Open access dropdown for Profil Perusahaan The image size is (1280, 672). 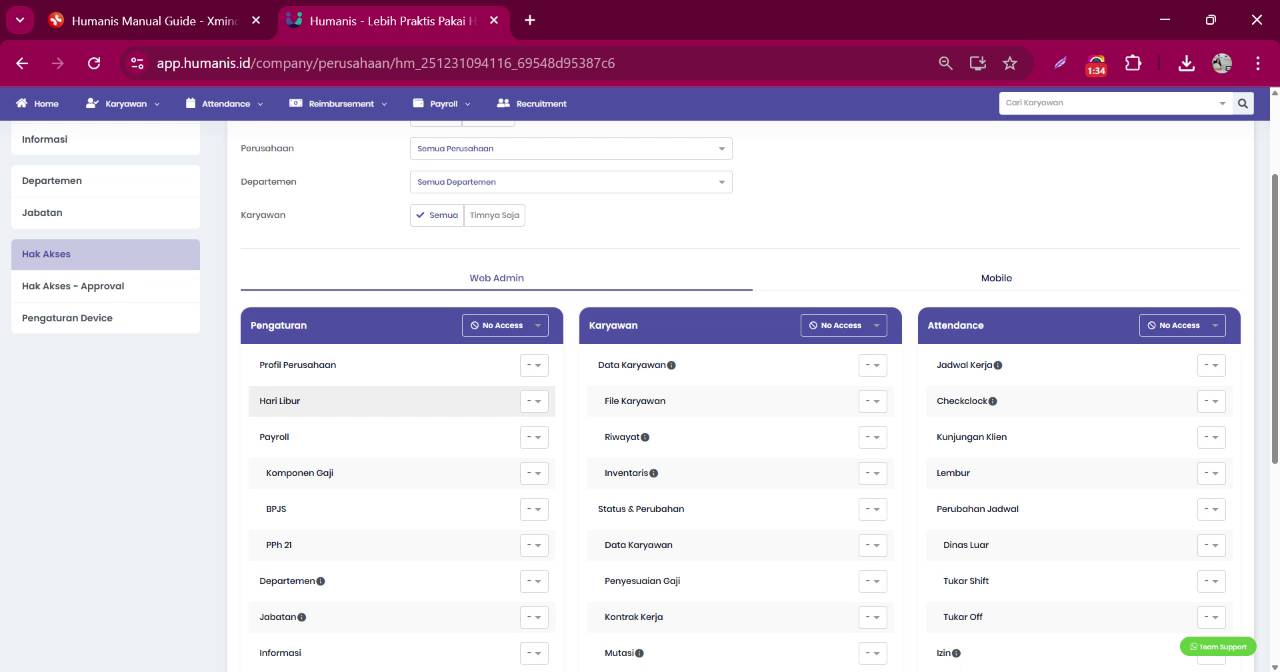(534, 365)
